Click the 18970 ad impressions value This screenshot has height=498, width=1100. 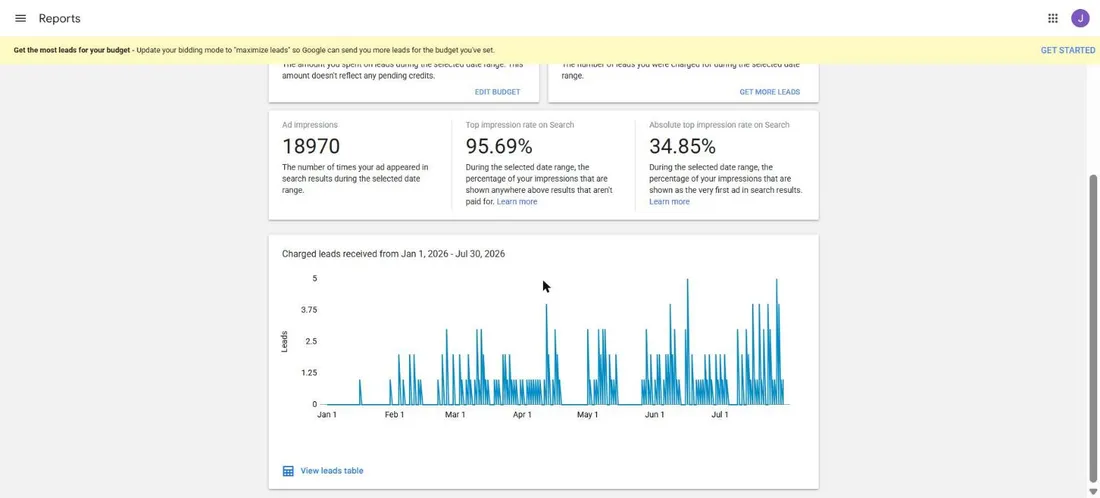pos(311,147)
